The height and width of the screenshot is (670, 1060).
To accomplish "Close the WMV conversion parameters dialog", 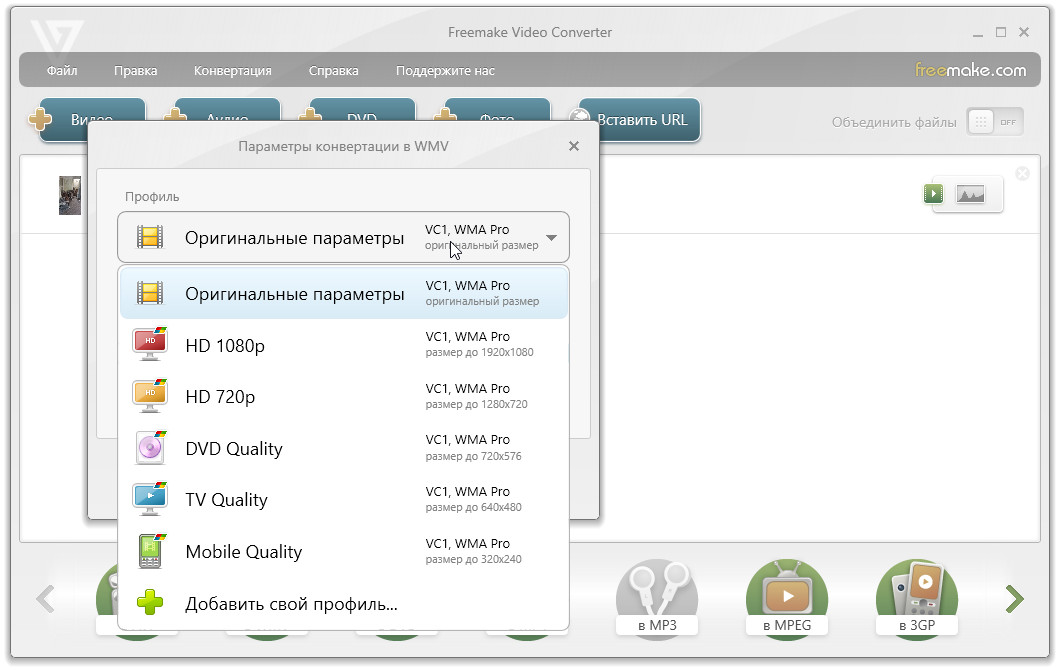I will pos(574,146).
